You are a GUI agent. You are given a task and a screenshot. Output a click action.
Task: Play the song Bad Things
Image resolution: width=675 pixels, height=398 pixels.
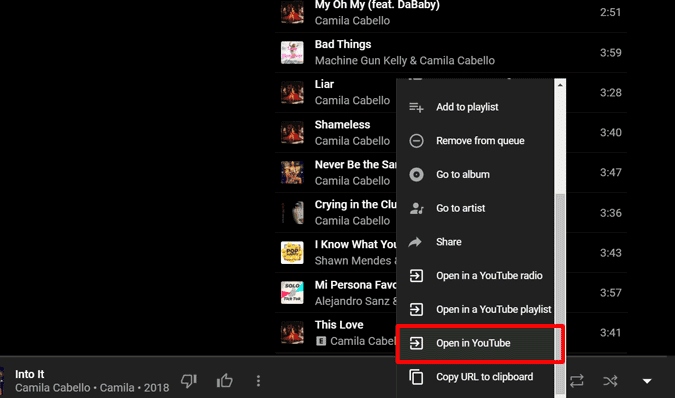(x=343, y=44)
